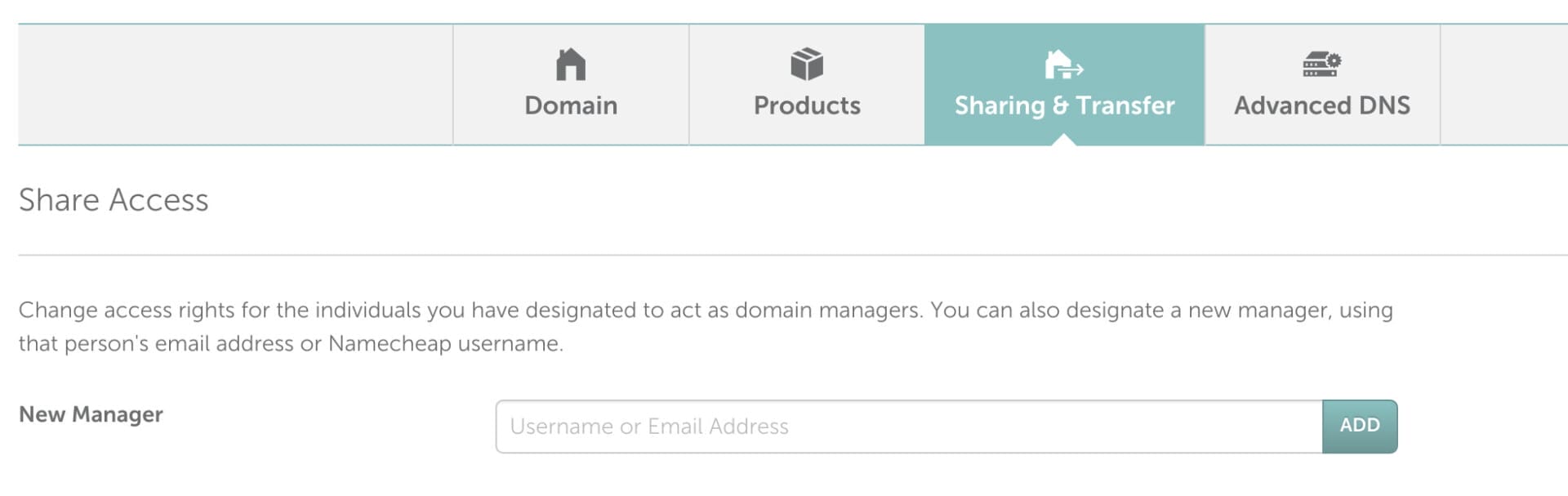
Task: Open the Domain tab label
Action: tap(571, 105)
